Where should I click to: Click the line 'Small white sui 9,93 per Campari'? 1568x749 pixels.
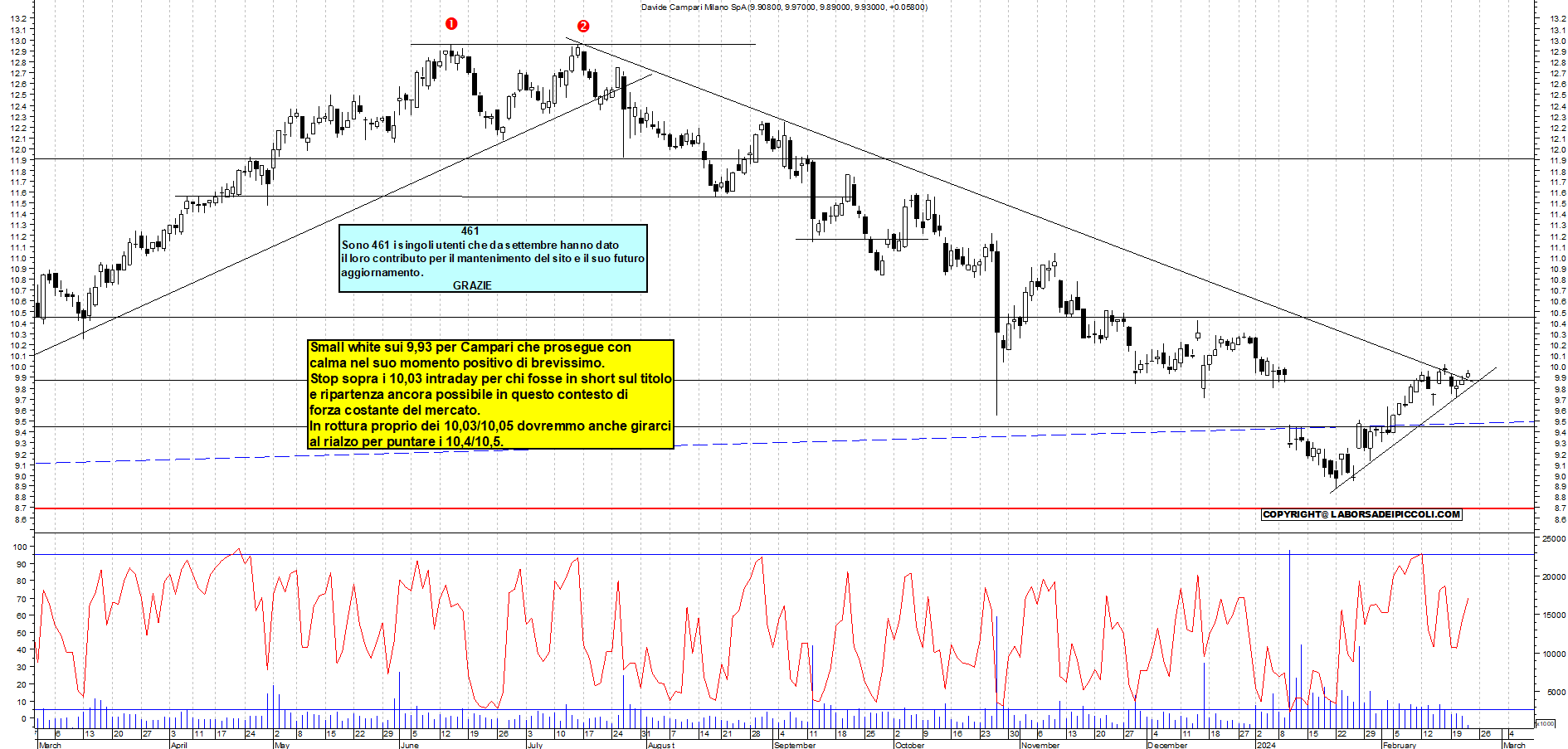(470, 347)
